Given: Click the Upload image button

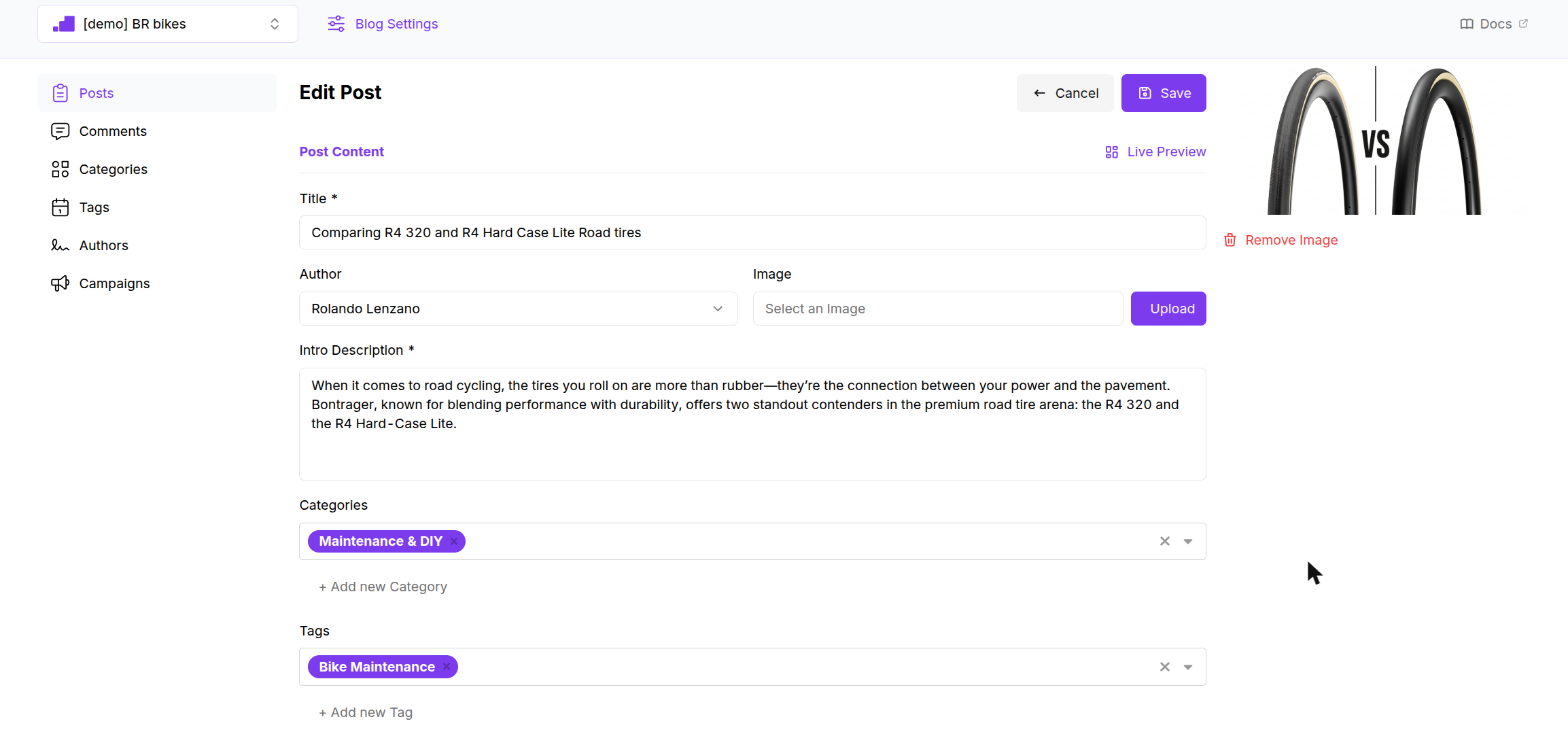Looking at the screenshot, I should (1168, 309).
